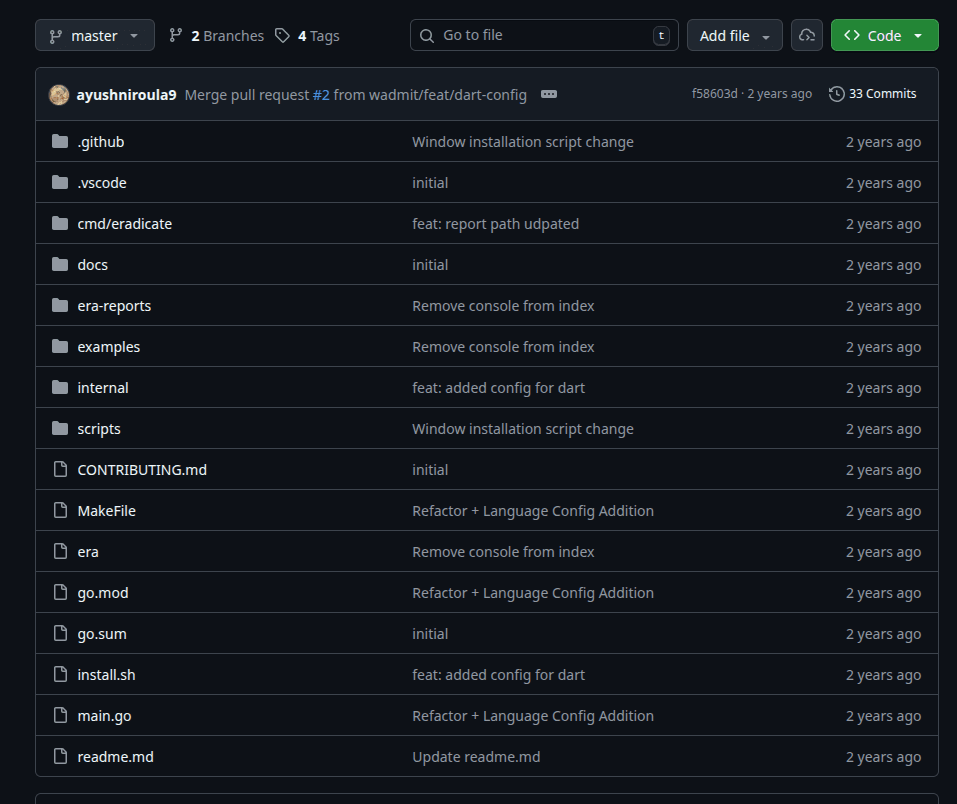This screenshot has height=804, width=957.
Task: Open pull request #2 link
Action: coord(321,94)
